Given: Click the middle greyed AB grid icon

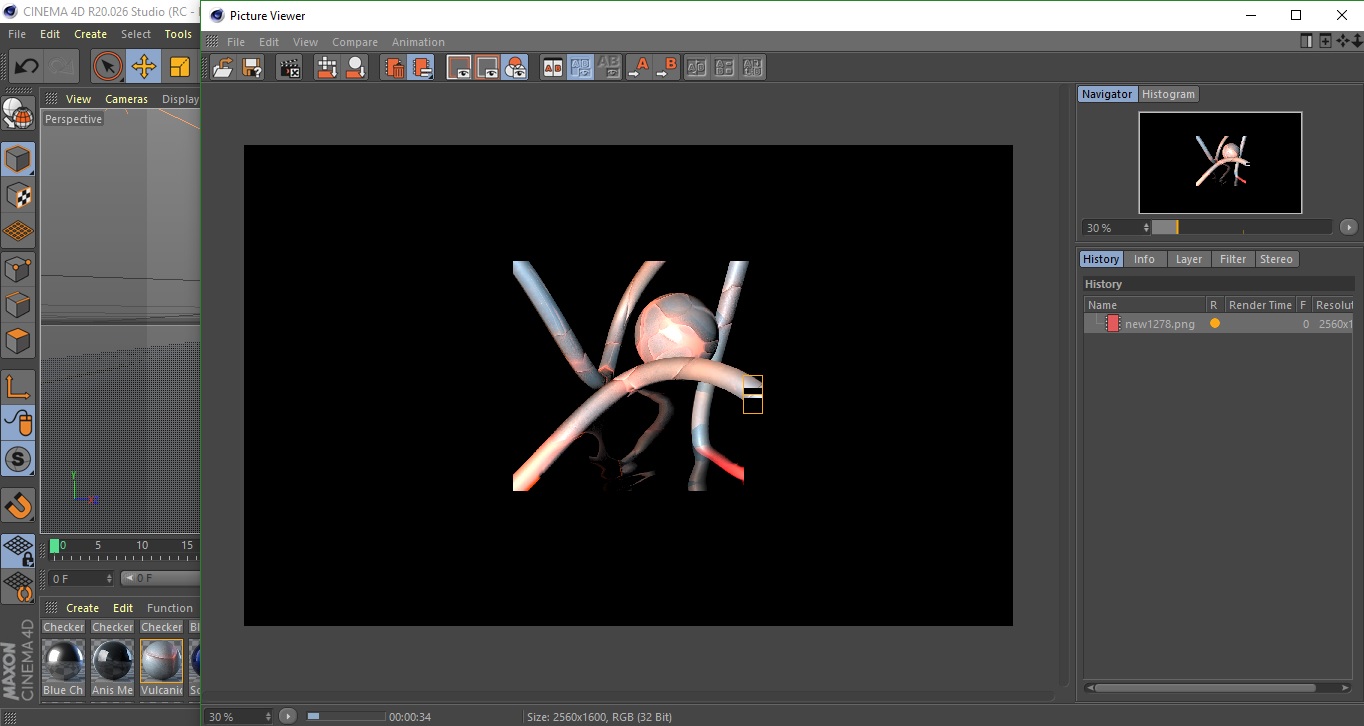Looking at the screenshot, I should [x=724, y=68].
